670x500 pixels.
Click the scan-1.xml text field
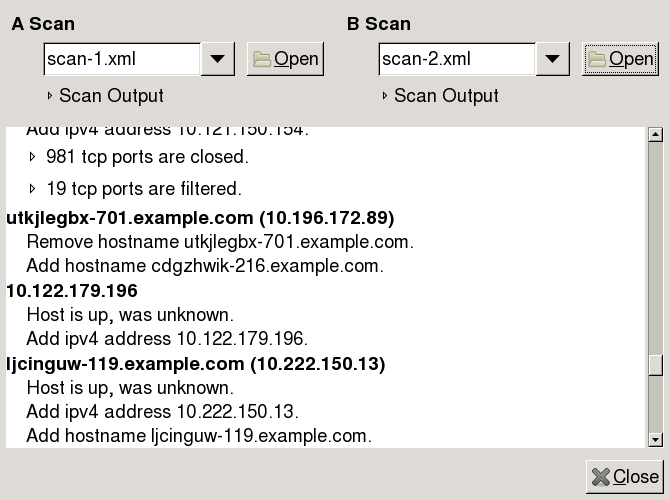coord(122,59)
